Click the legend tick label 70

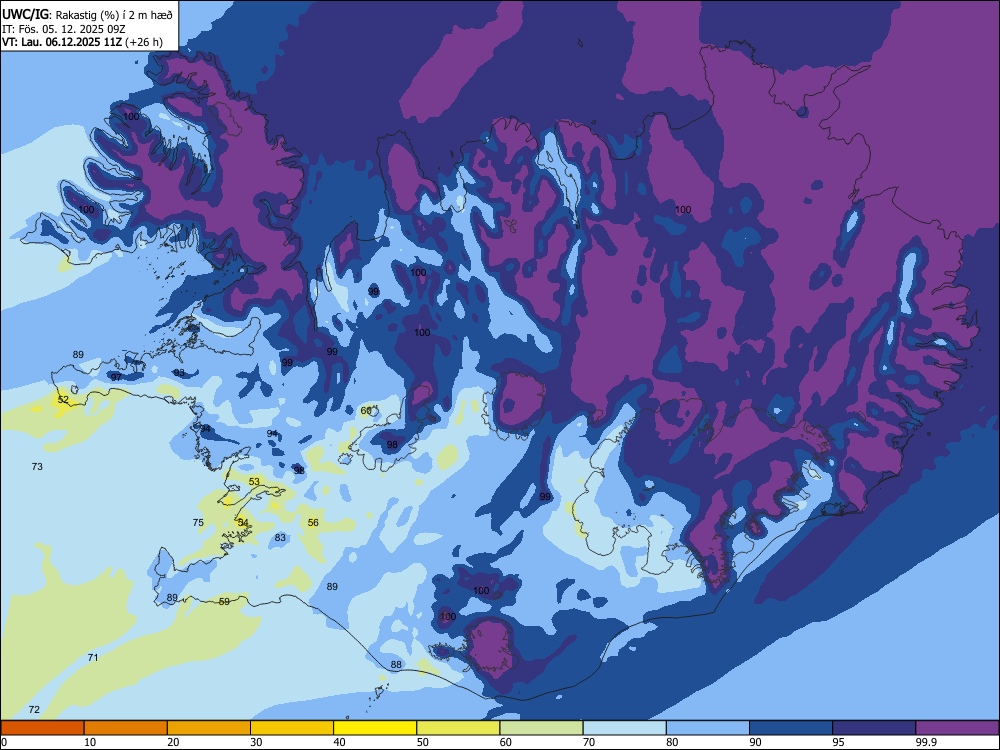pos(589,742)
